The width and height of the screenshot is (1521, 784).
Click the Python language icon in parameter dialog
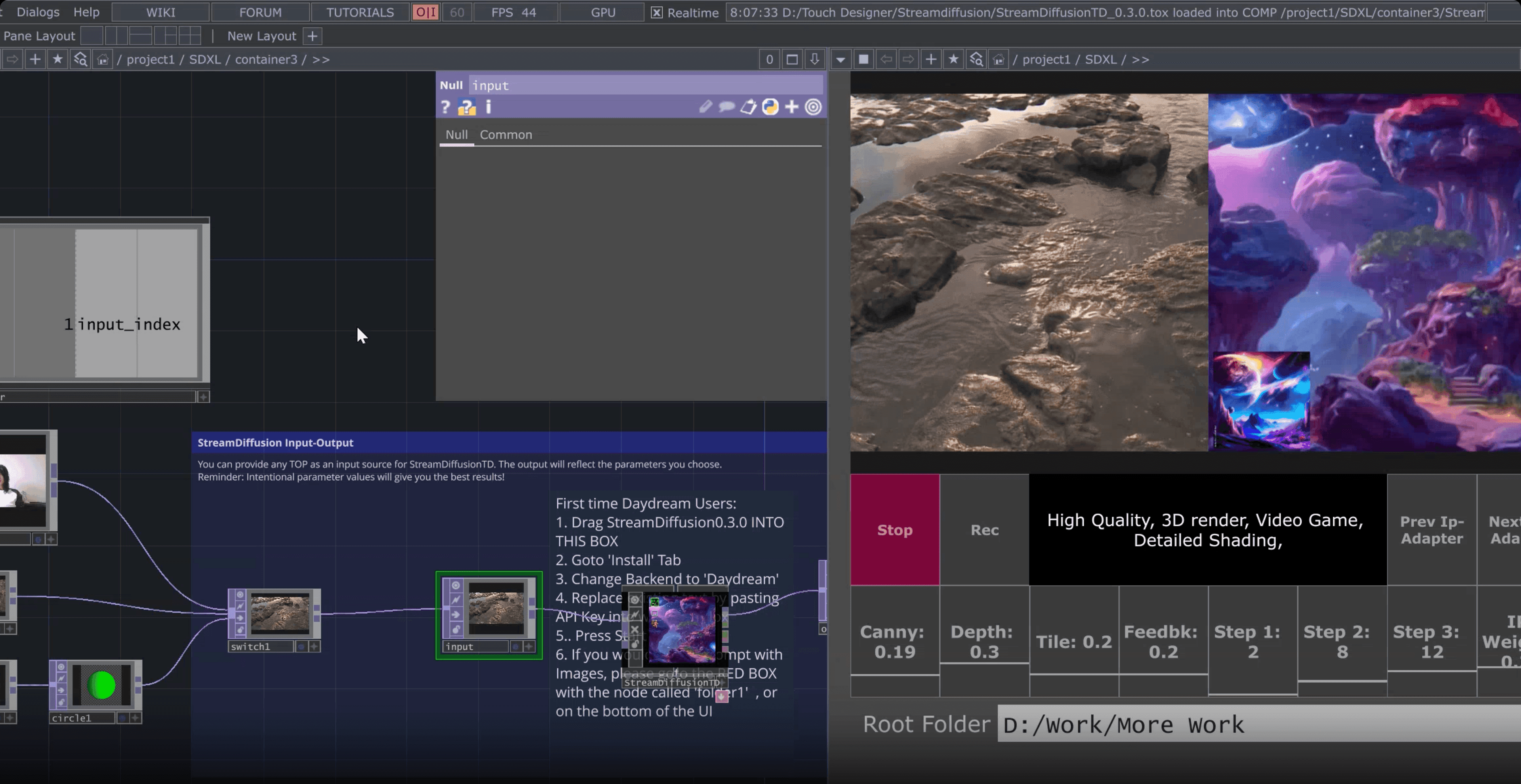tap(770, 107)
